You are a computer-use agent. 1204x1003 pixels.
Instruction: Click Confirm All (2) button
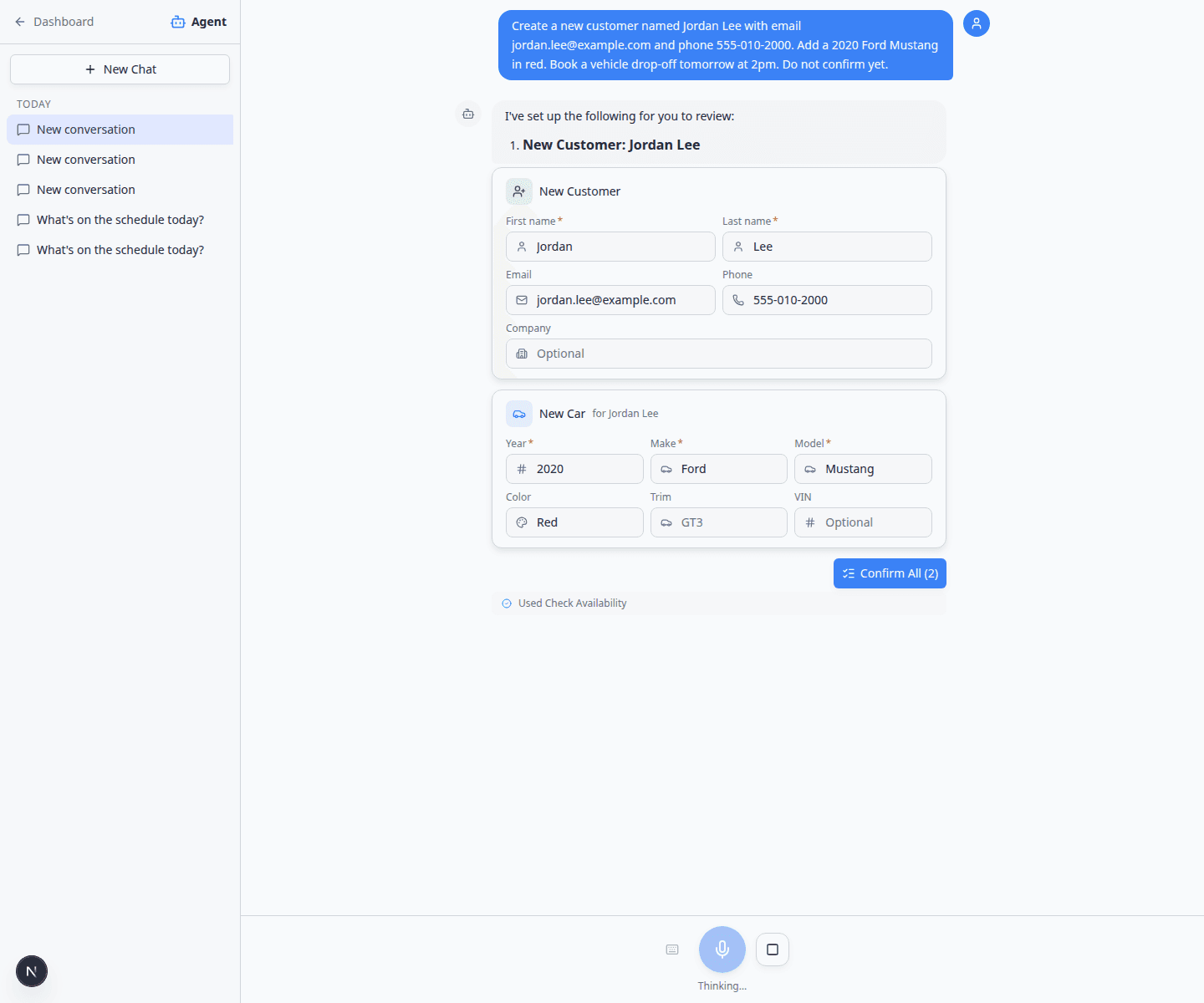pos(890,573)
